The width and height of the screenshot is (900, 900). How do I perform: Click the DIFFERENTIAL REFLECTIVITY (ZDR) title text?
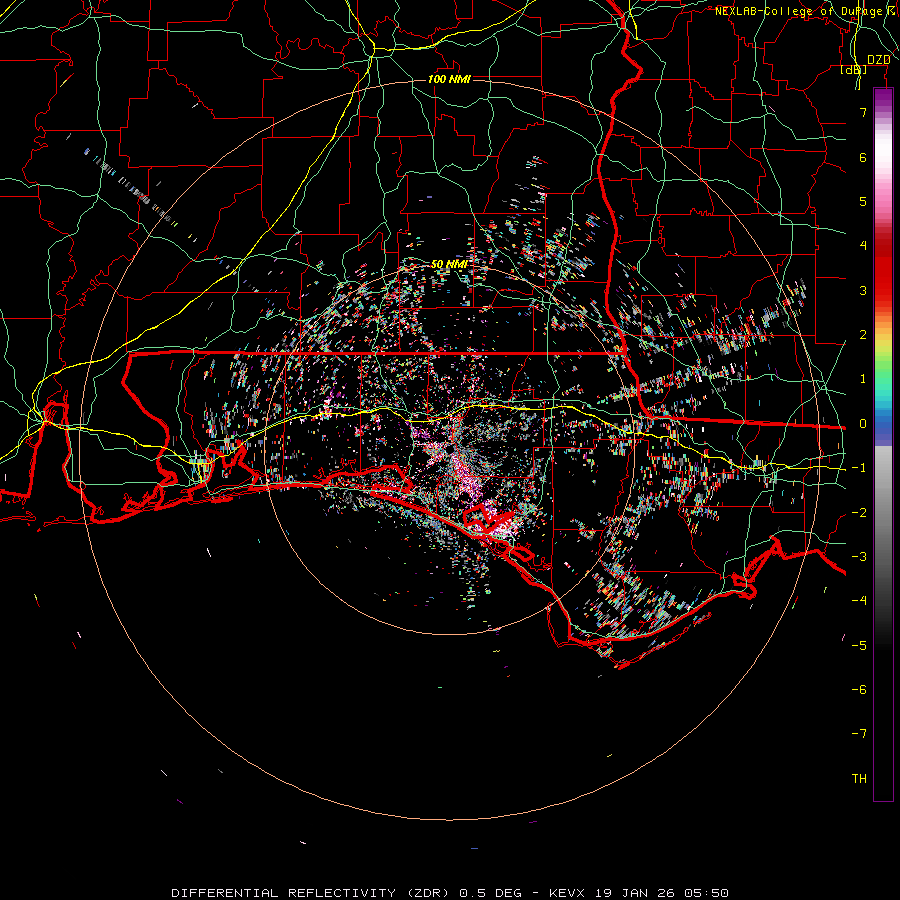coord(312,893)
